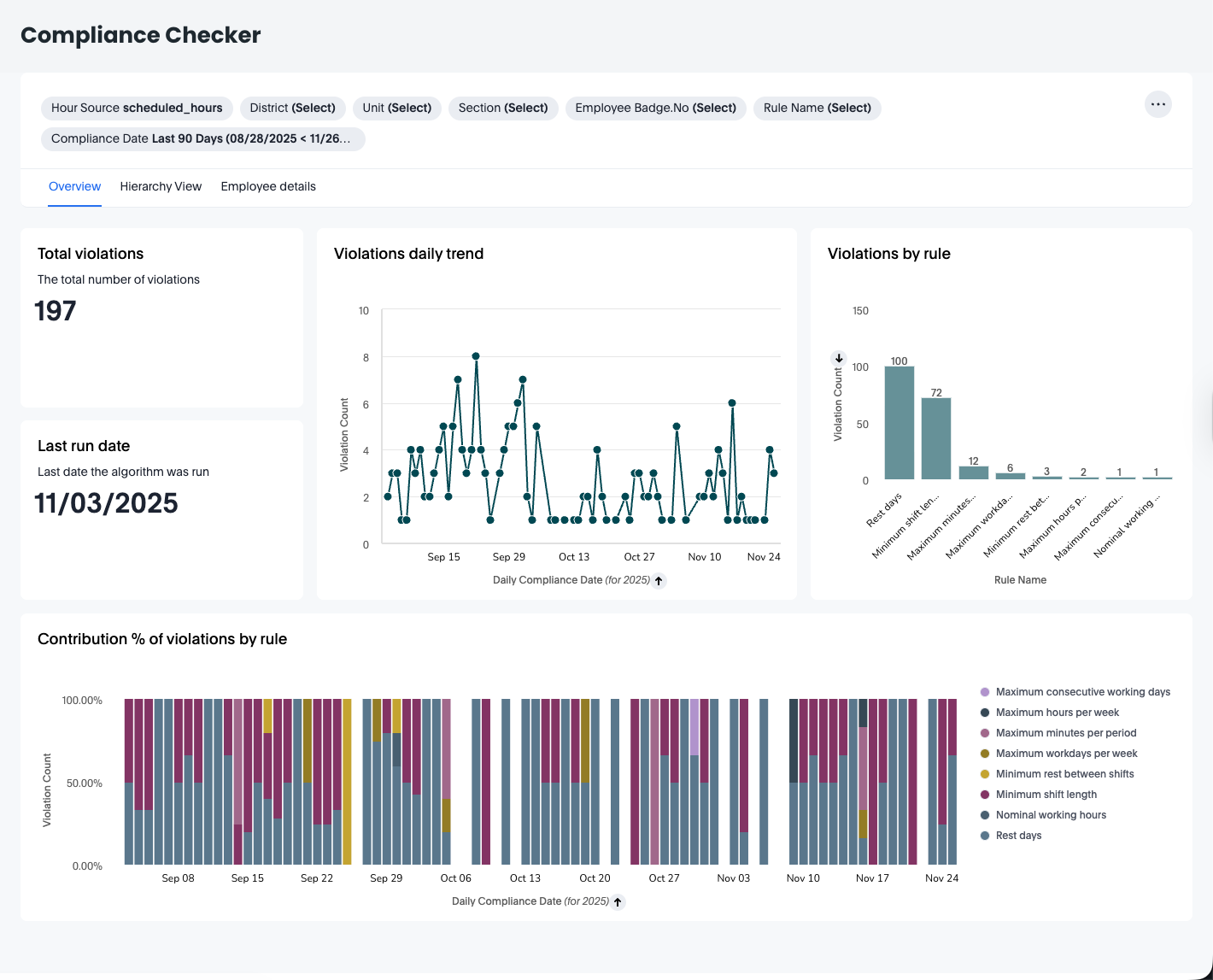Click the Rest days bar showing 100
This screenshot has width=1213, height=980.
pos(899,423)
